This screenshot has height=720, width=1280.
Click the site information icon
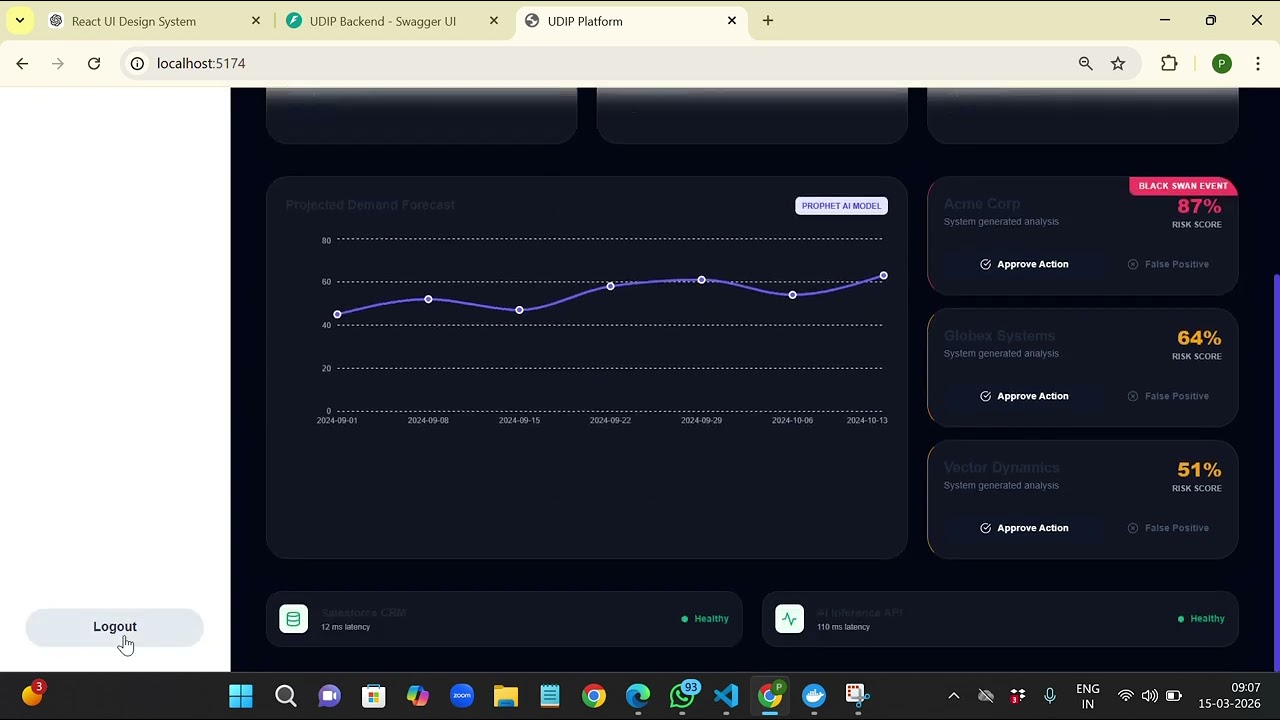137,63
